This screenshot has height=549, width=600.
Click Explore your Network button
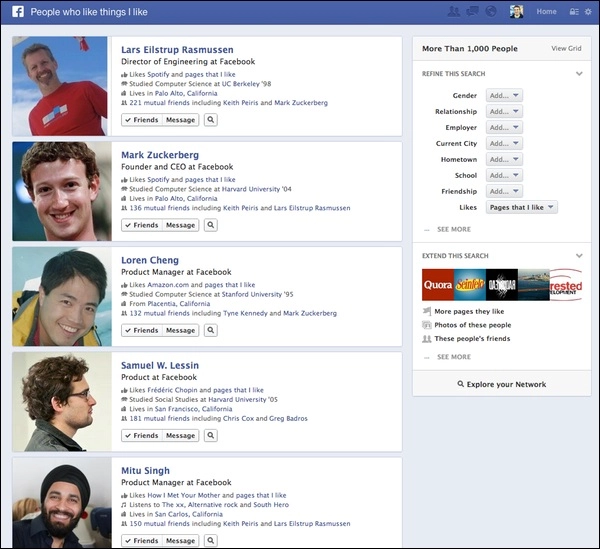[x=501, y=383]
